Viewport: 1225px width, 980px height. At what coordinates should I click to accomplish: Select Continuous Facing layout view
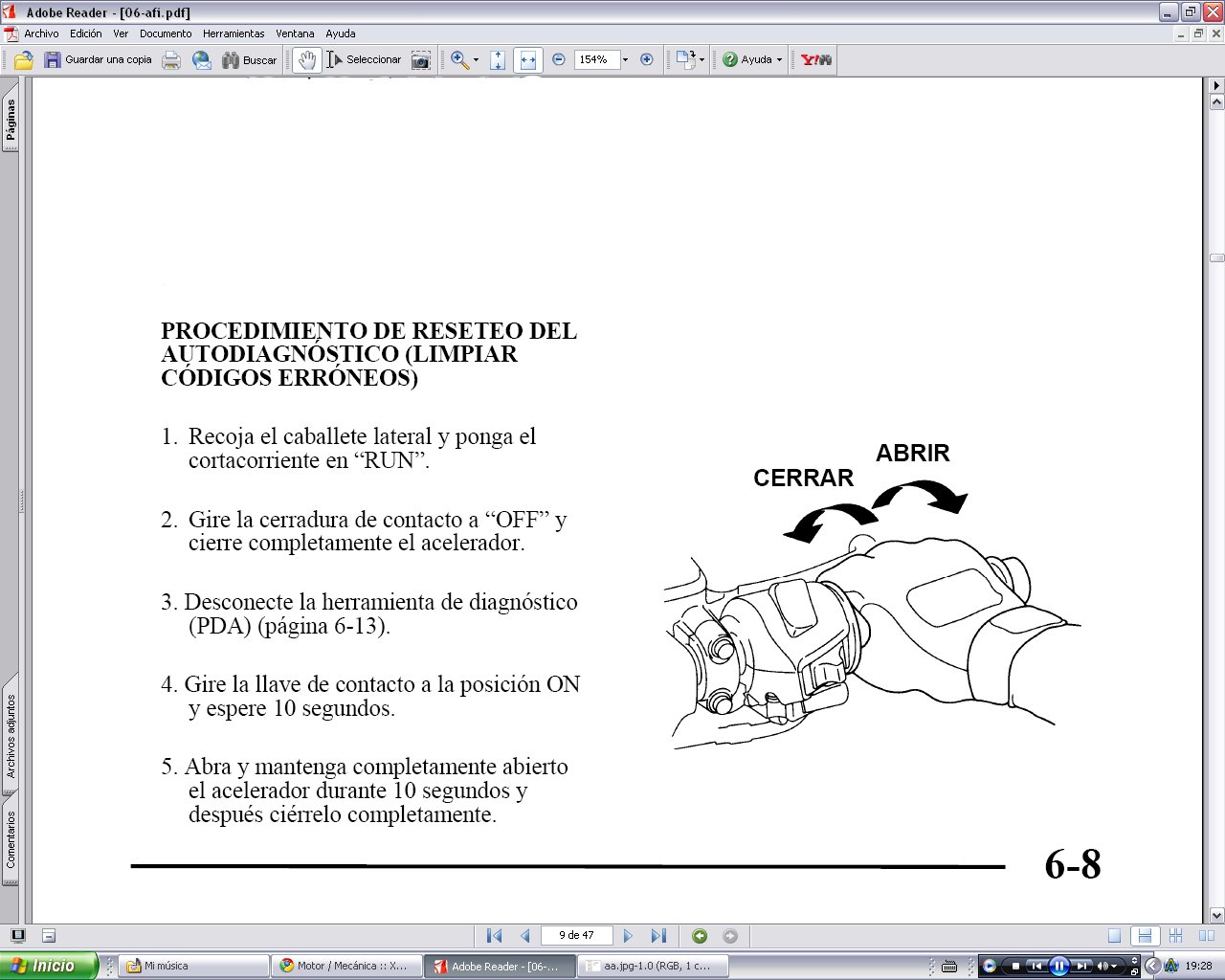click(1175, 936)
